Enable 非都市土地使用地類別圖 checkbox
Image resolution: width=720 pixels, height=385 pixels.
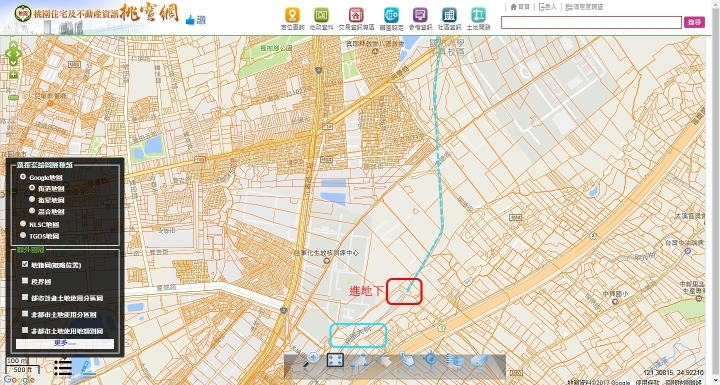coord(25,330)
